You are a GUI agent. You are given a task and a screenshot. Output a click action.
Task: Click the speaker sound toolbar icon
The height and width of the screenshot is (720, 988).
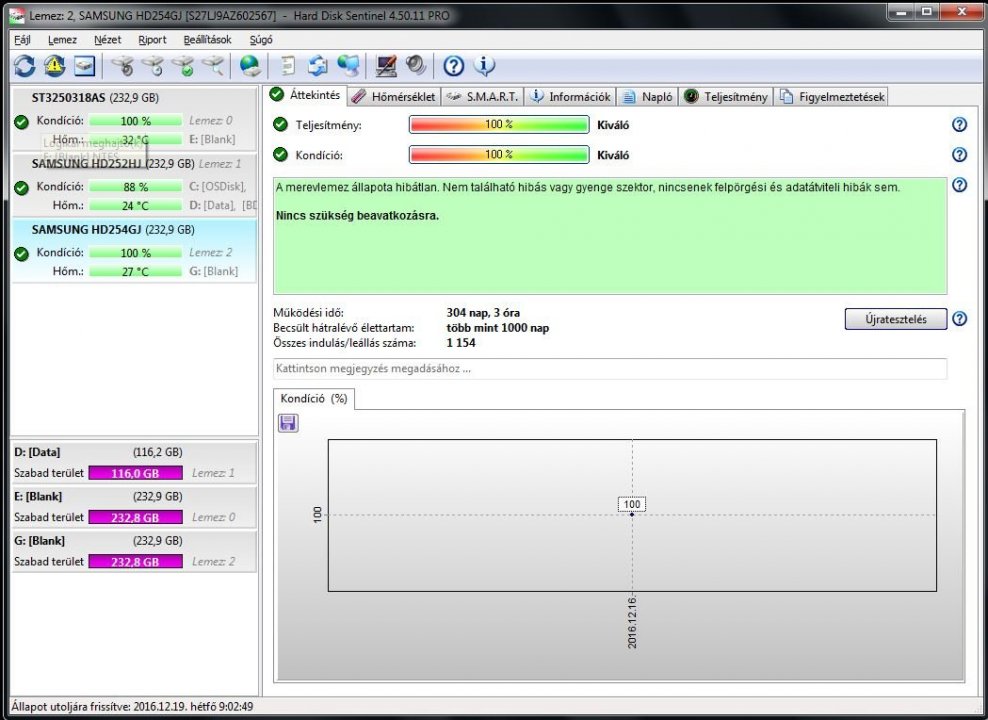(416, 66)
